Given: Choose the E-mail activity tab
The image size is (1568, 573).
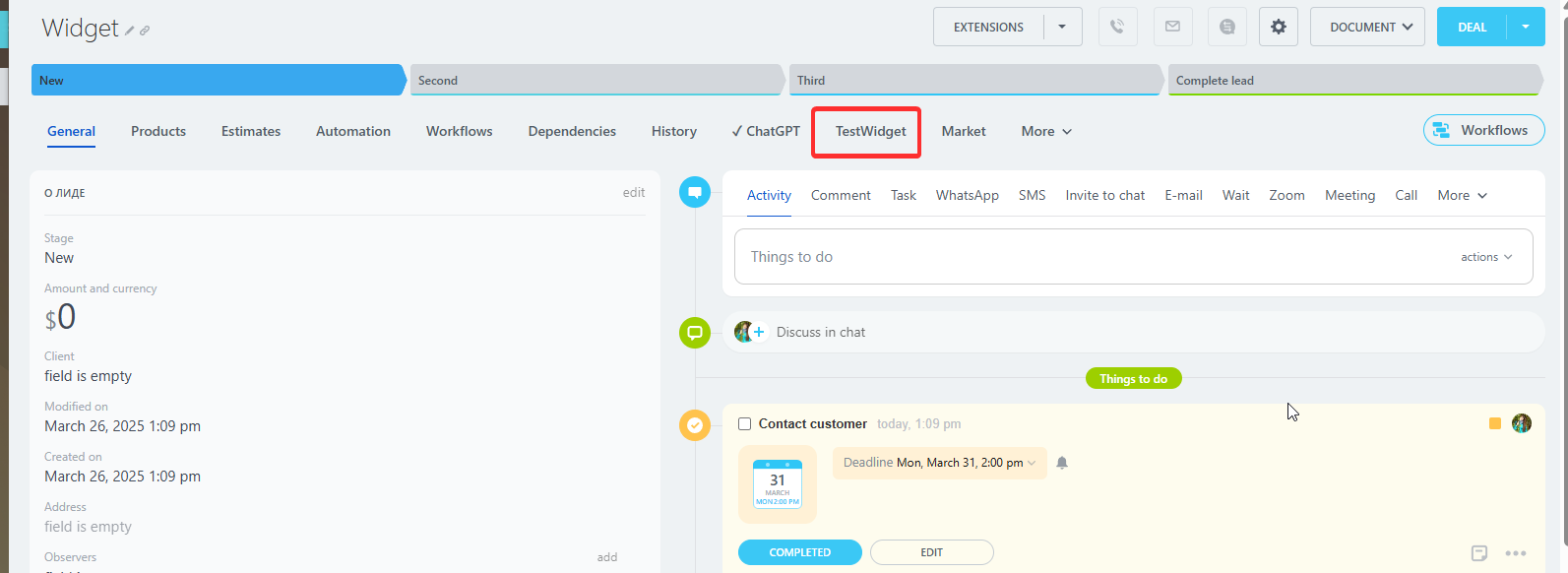Looking at the screenshot, I should (x=1184, y=195).
